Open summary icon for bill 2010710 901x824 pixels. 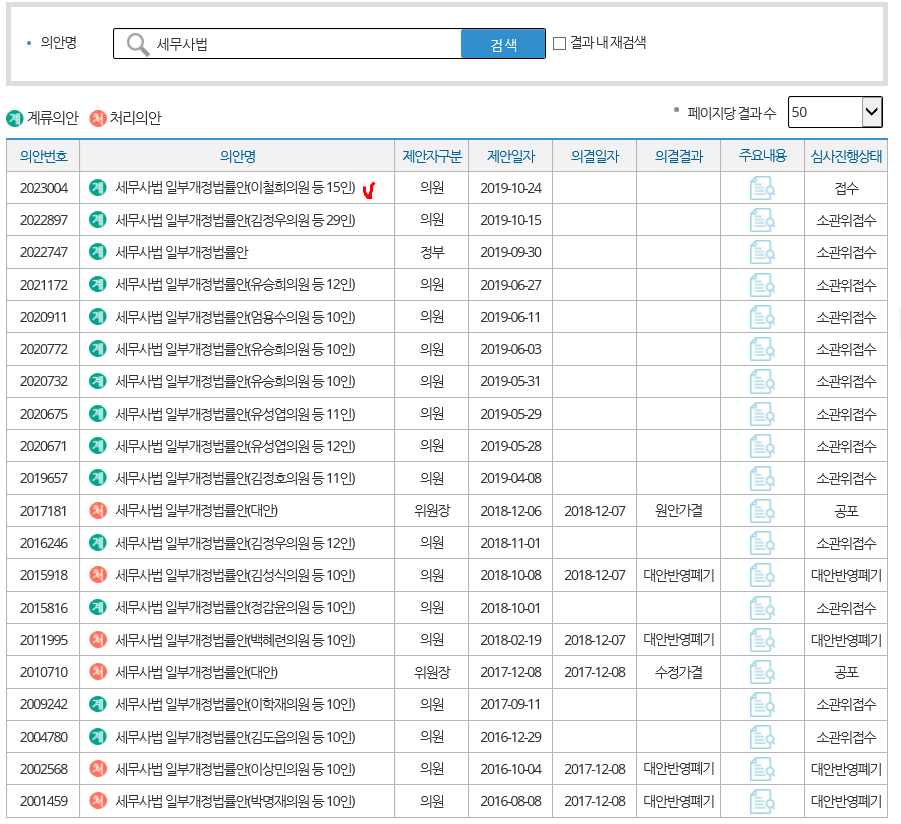tap(762, 672)
